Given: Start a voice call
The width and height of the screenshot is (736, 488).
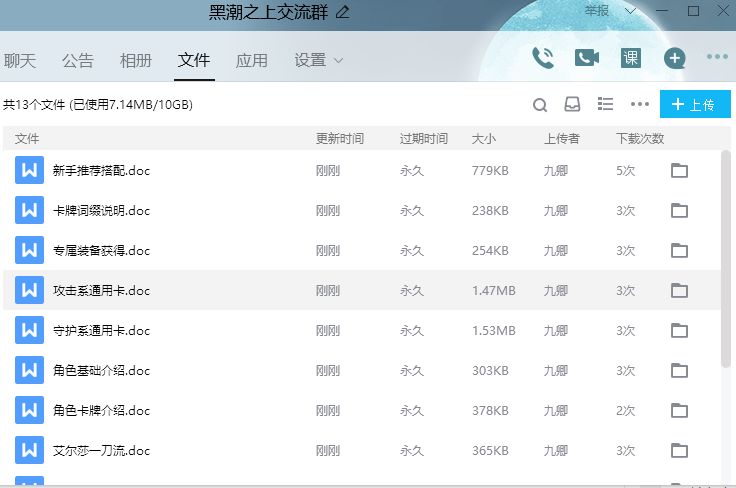Looking at the screenshot, I should click(x=543, y=58).
